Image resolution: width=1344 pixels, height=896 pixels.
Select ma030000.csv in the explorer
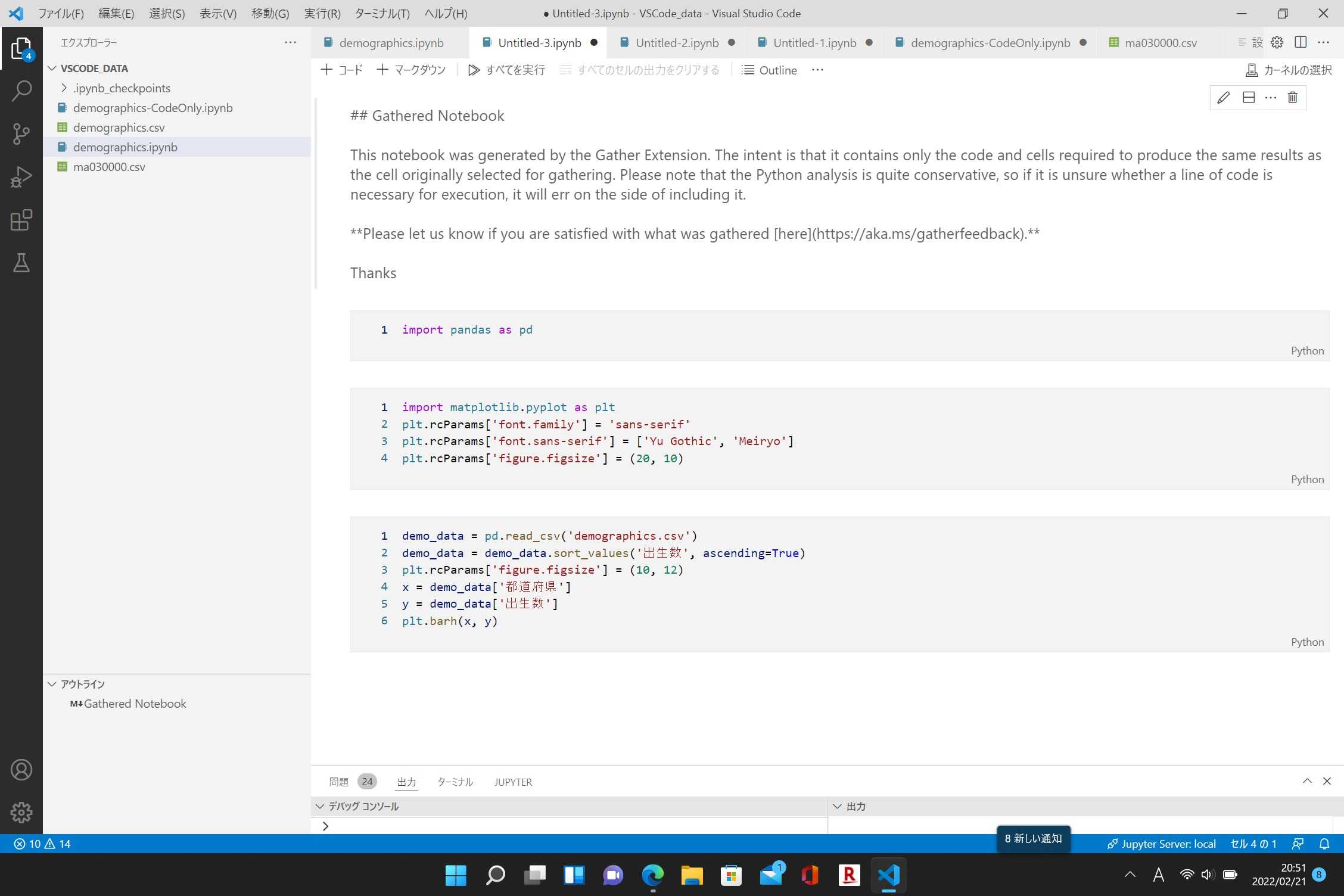[x=109, y=167]
